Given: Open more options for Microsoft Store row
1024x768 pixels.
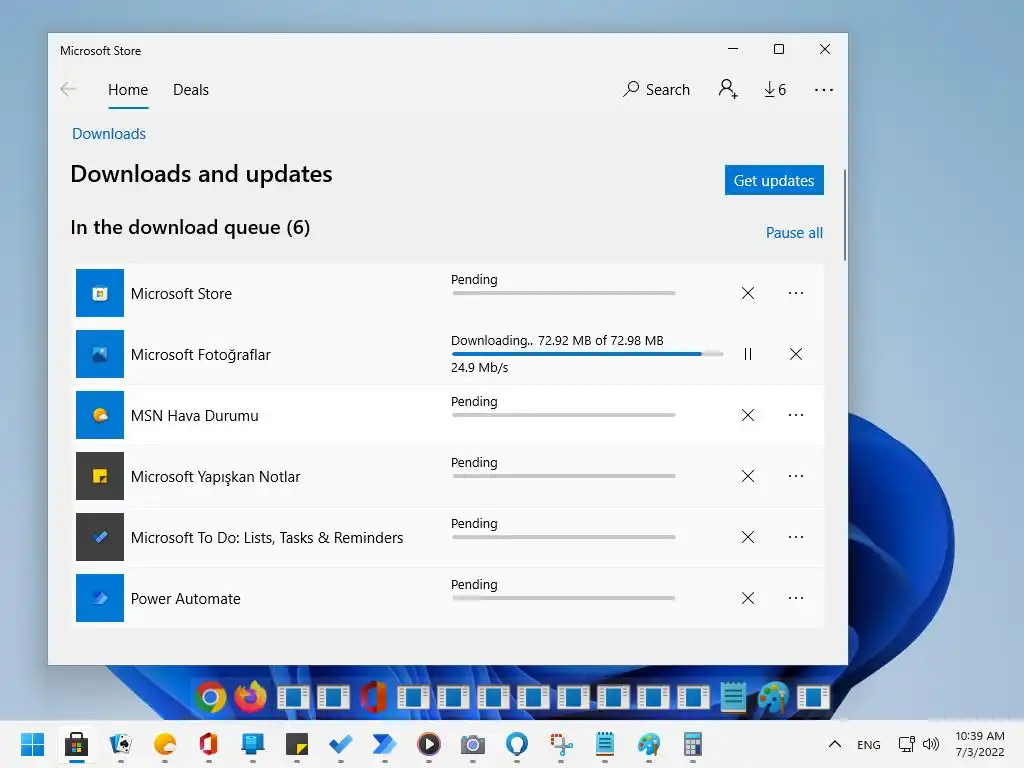Looking at the screenshot, I should [x=795, y=293].
